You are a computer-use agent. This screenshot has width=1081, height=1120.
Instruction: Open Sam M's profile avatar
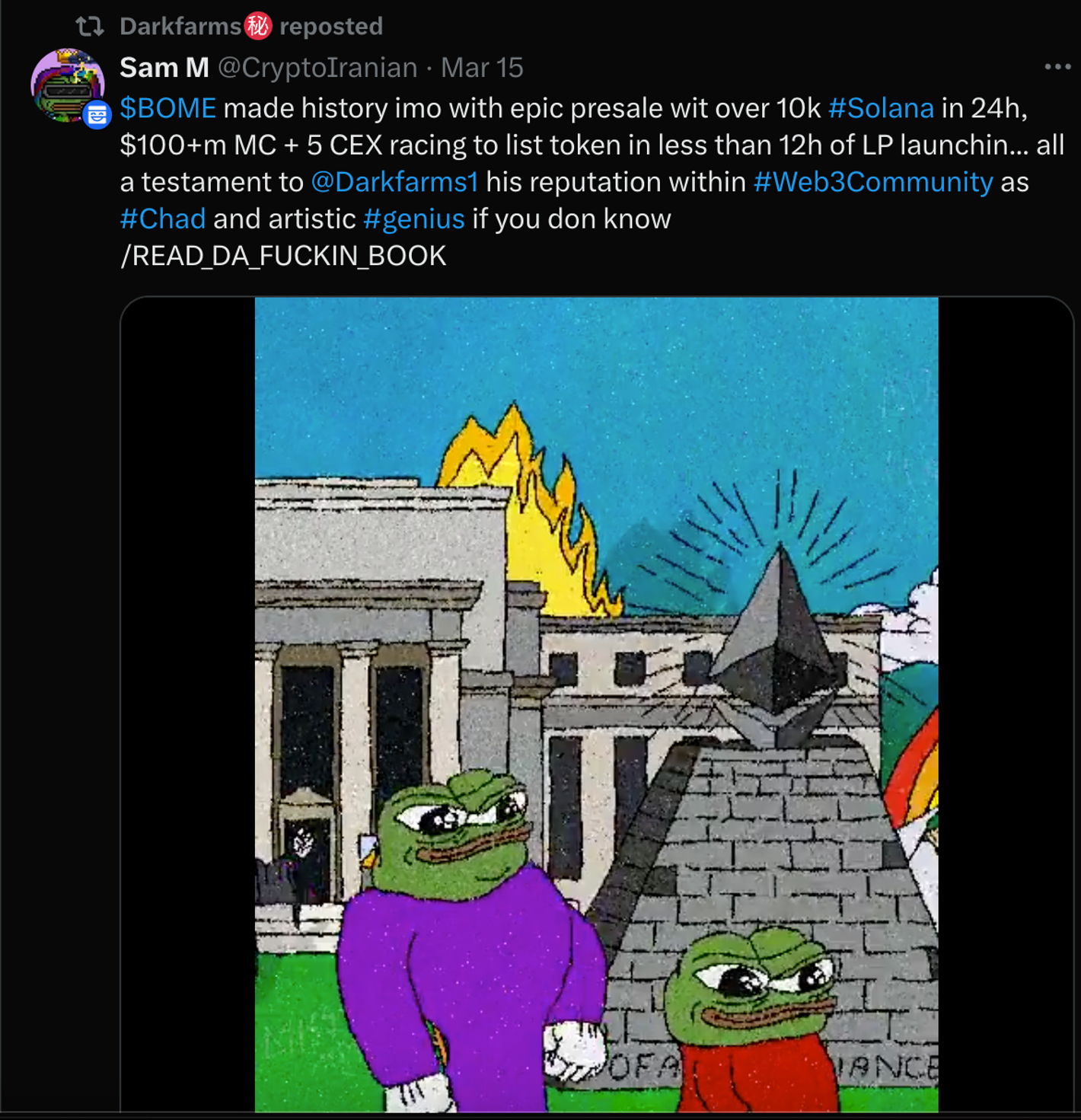tap(65, 84)
